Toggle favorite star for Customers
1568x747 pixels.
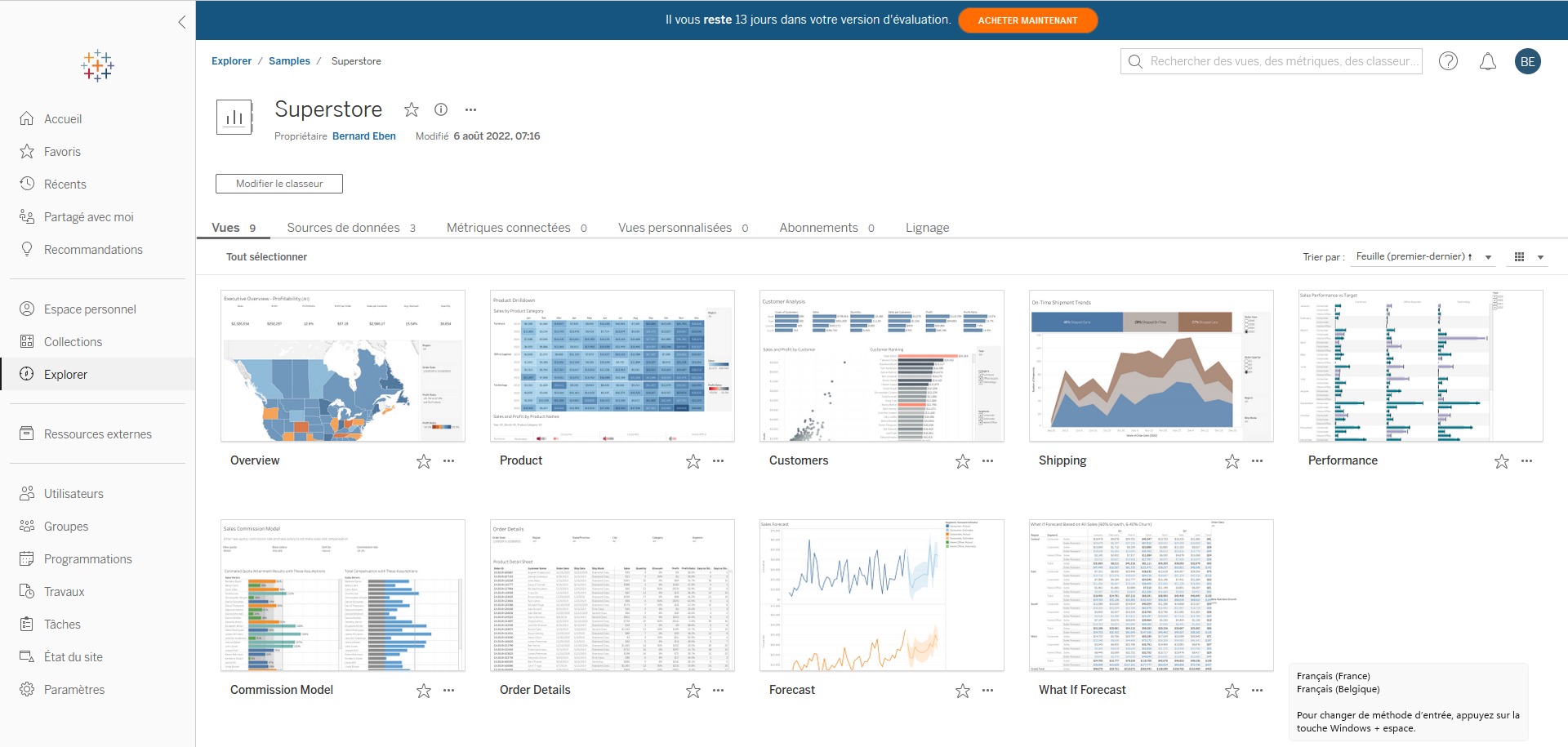pyautogui.click(x=963, y=461)
